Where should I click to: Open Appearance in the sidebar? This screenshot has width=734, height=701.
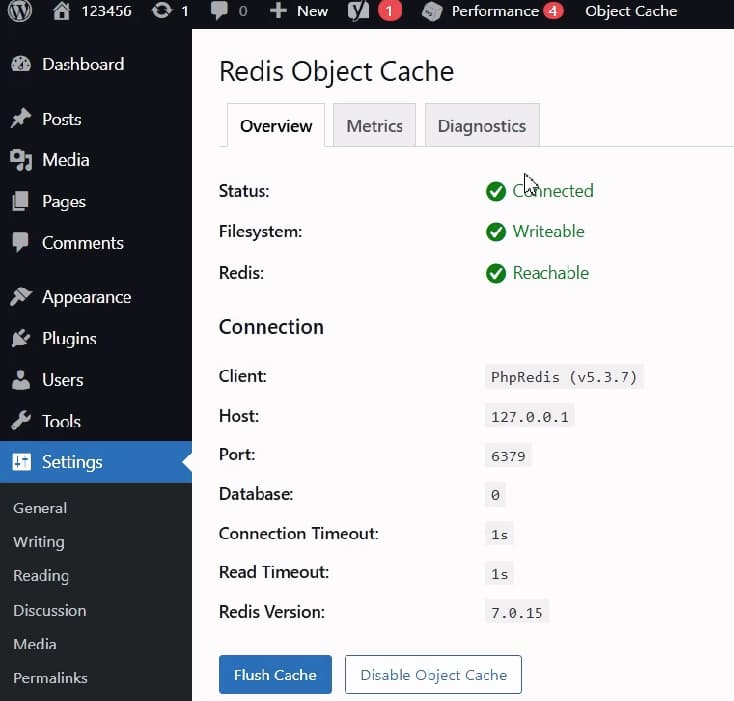pyautogui.click(x=87, y=297)
